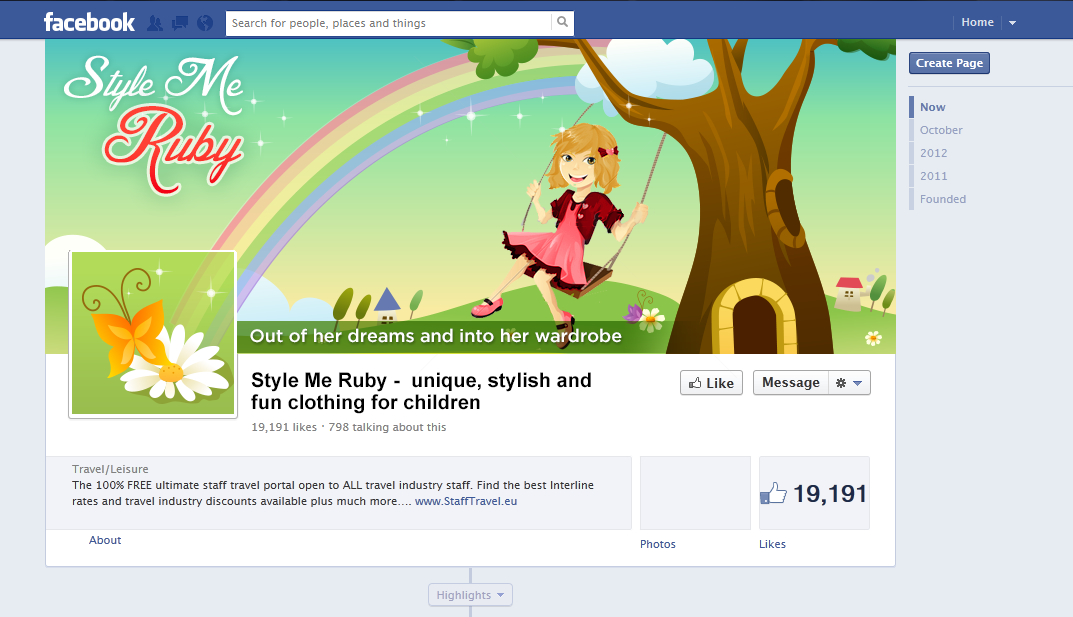Click the butterfly profile picture thumbnail
1073x617 pixels.
tap(152, 333)
